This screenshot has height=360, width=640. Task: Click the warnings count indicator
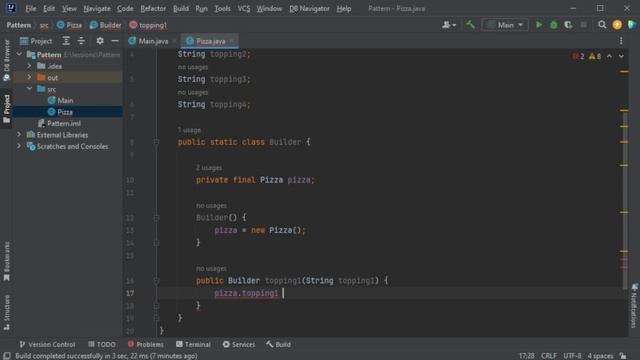[595, 56]
